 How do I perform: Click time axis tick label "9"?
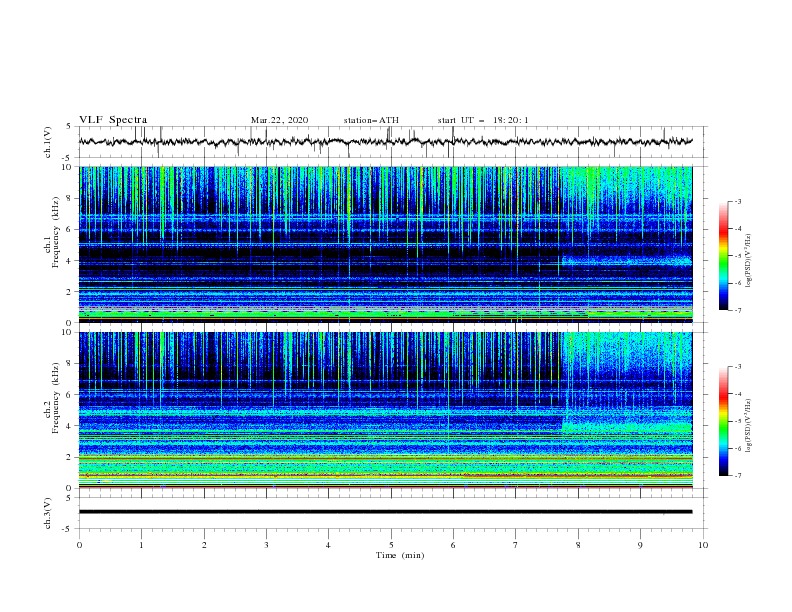coord(640,545)
